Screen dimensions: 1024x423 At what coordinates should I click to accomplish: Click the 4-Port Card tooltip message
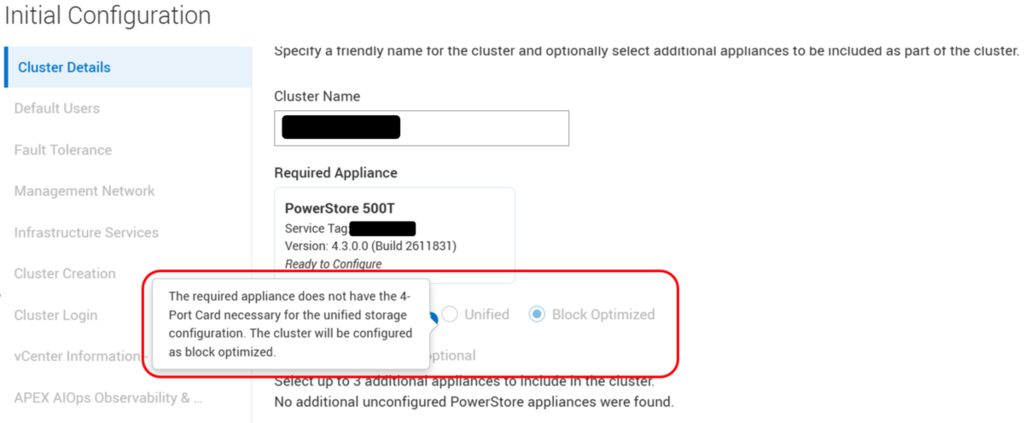(290, 324)
